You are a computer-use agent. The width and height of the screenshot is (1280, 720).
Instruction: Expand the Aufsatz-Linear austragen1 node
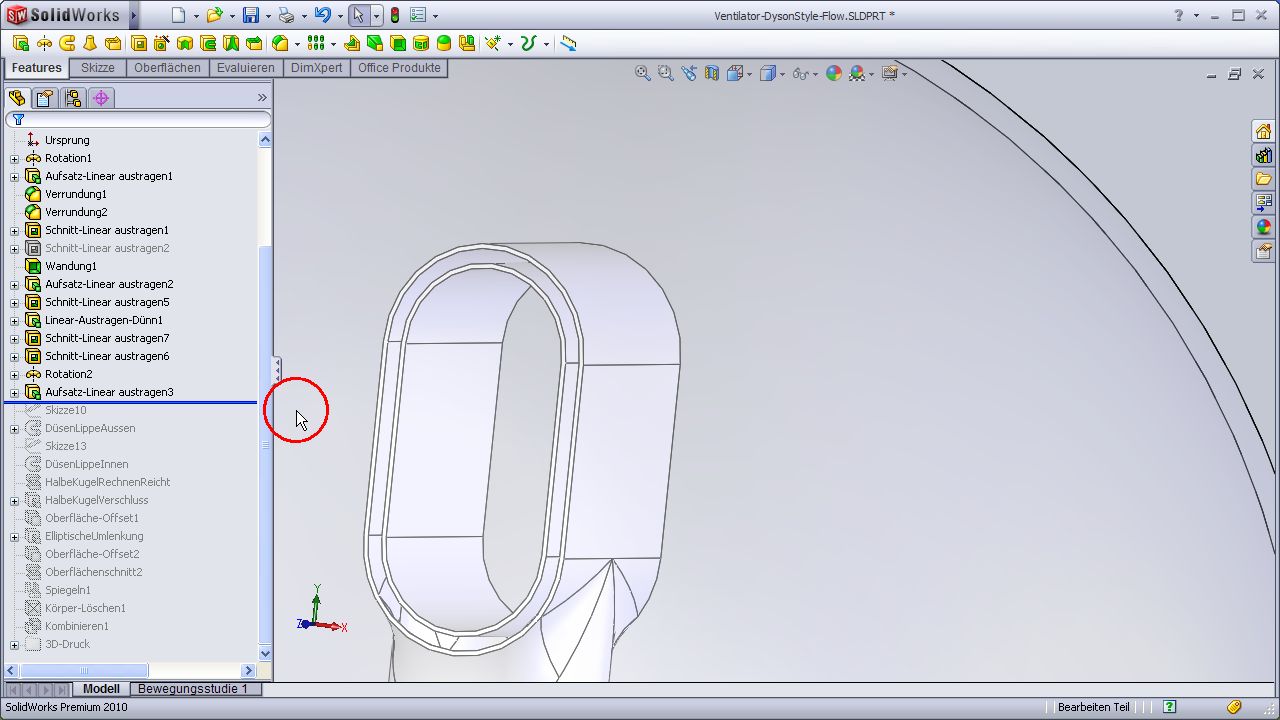pyautogui.click(x=14, y=176)
